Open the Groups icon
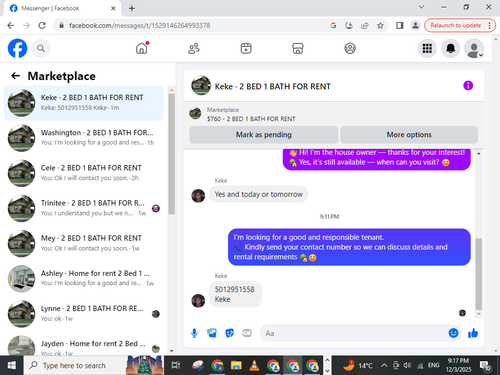Screen dimensions: 500x375 (x=350, y=49)
